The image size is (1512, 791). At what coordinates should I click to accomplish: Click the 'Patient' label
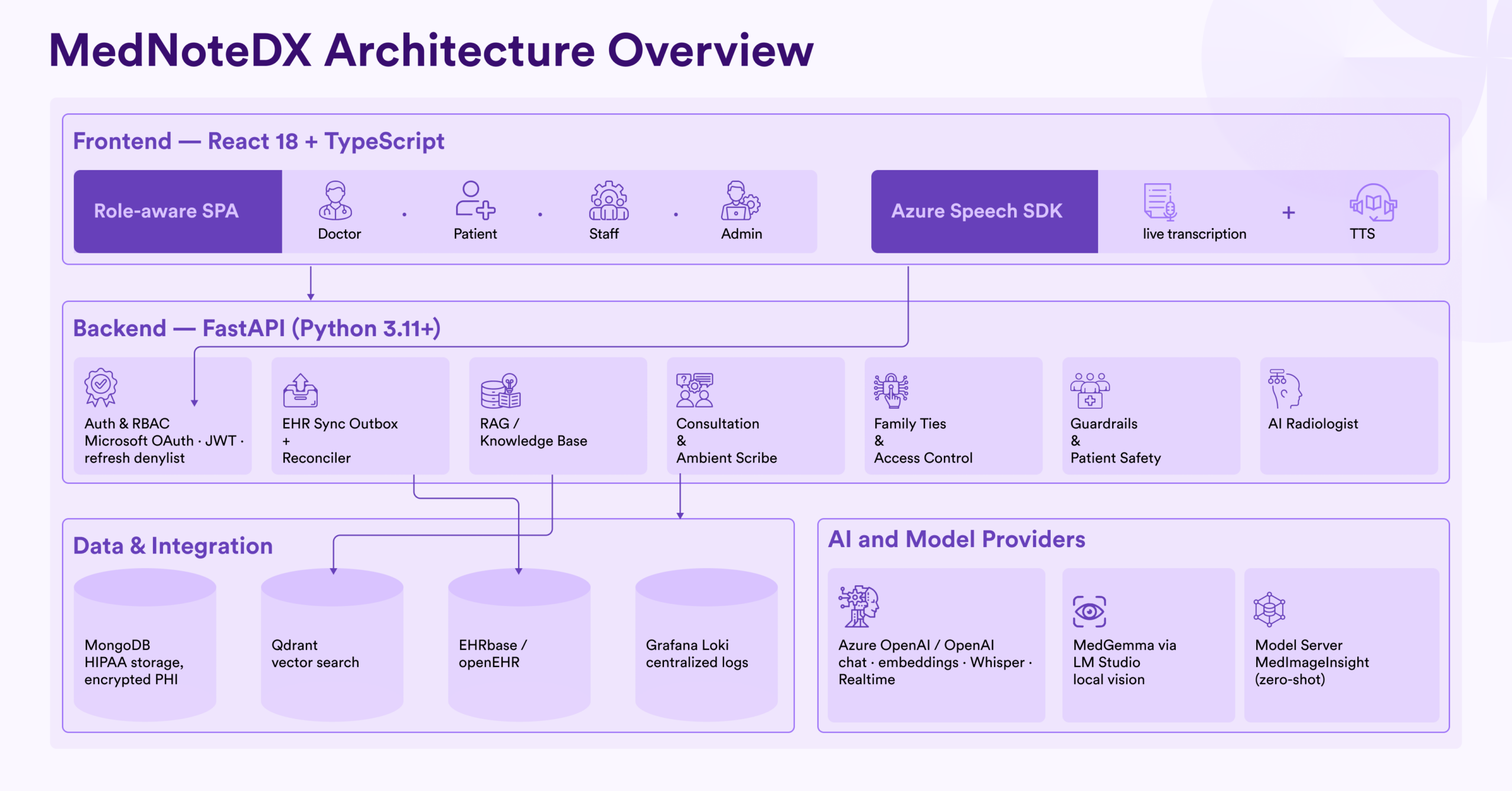[475, 234]
